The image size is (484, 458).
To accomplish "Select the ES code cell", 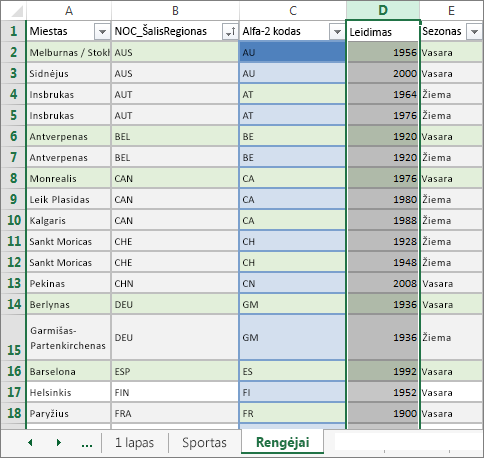I will pyautogui.click(x=292, y=371).
